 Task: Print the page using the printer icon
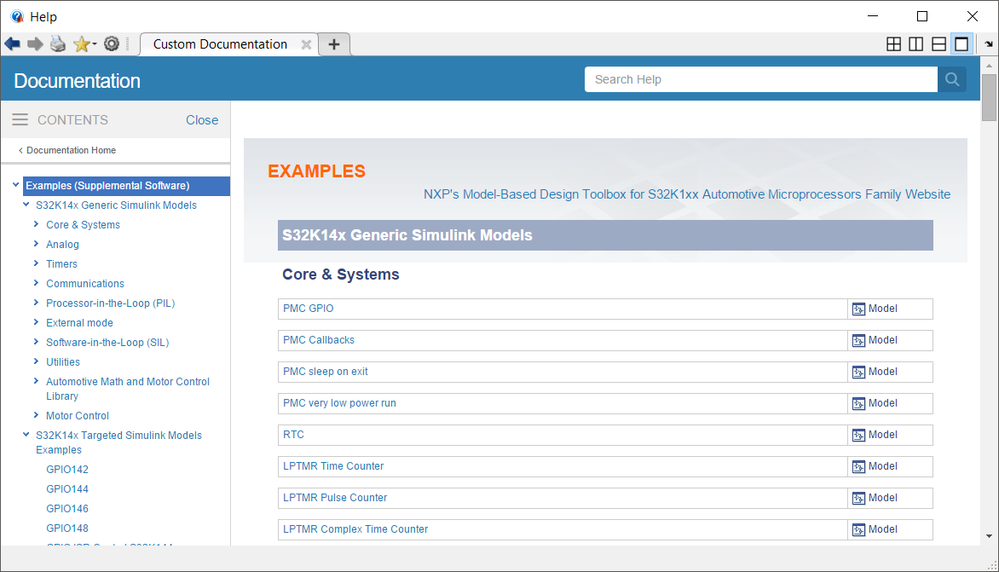58,44
